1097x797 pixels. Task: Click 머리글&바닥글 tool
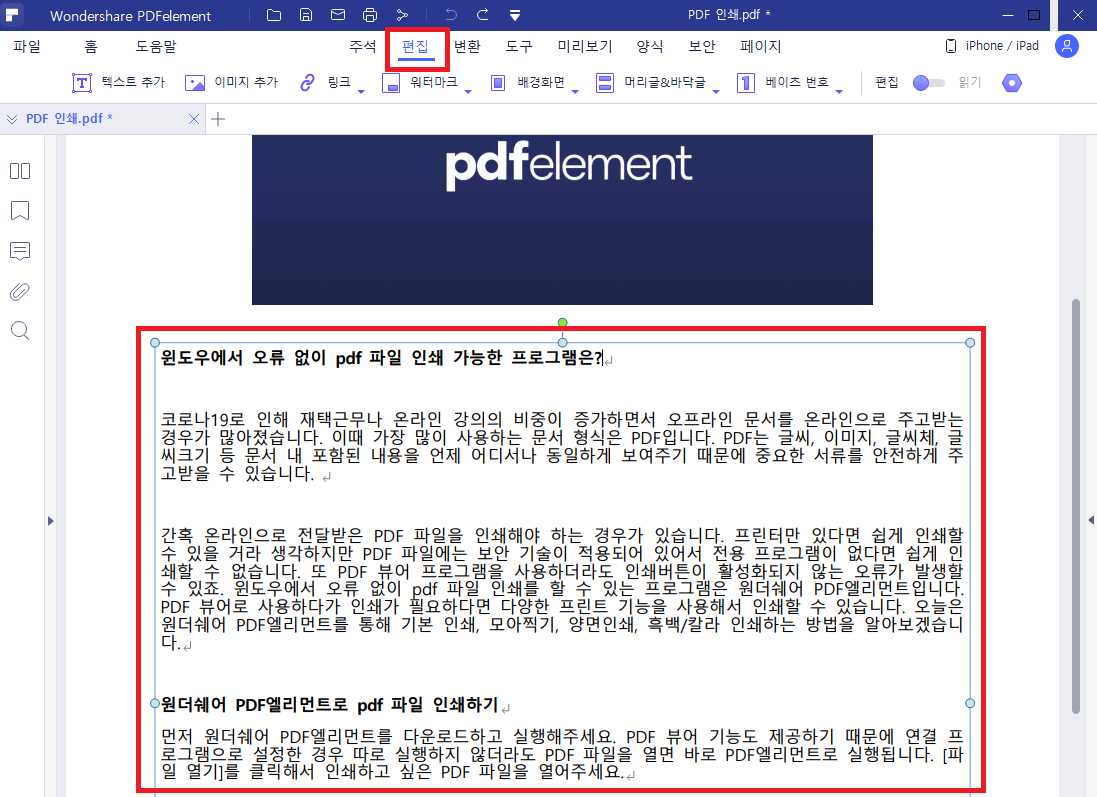tap(651, 83)
